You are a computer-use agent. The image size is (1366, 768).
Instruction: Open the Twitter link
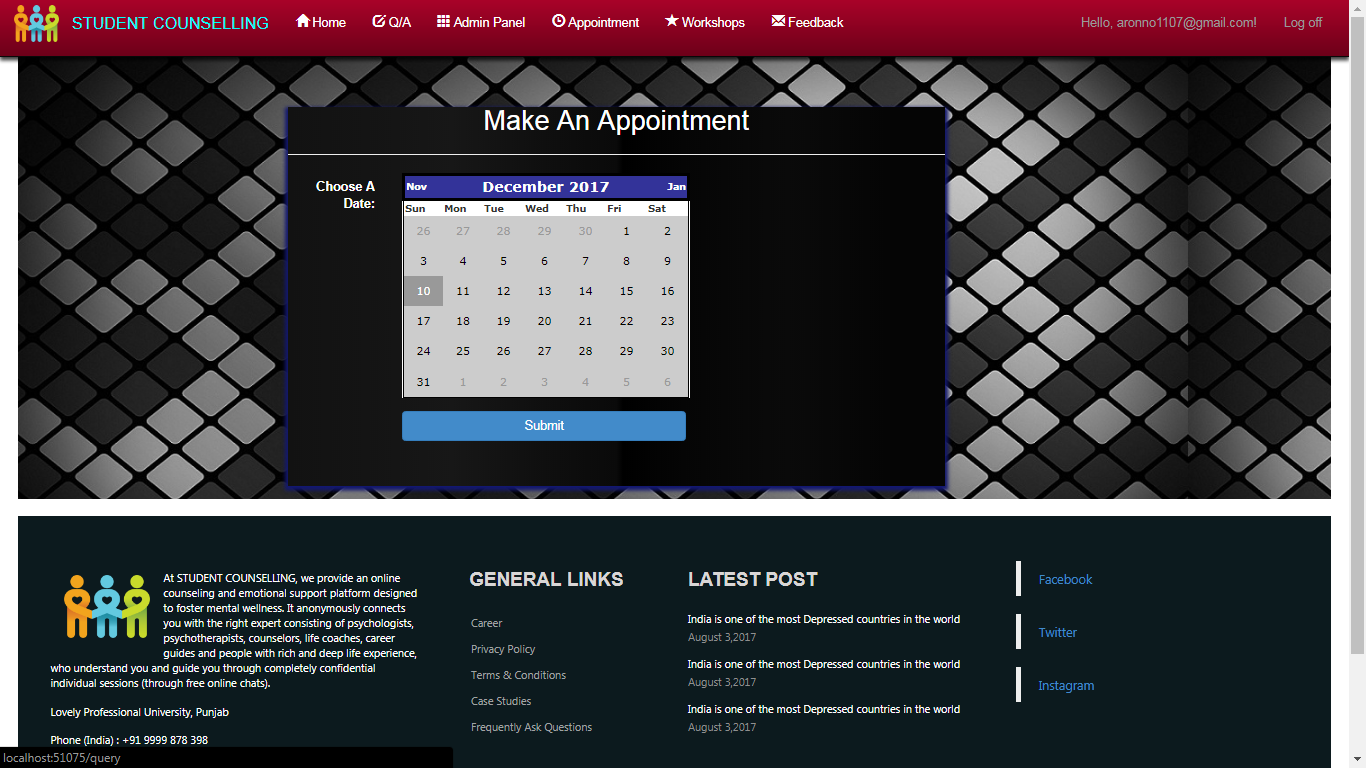(x=1057, y=632)
